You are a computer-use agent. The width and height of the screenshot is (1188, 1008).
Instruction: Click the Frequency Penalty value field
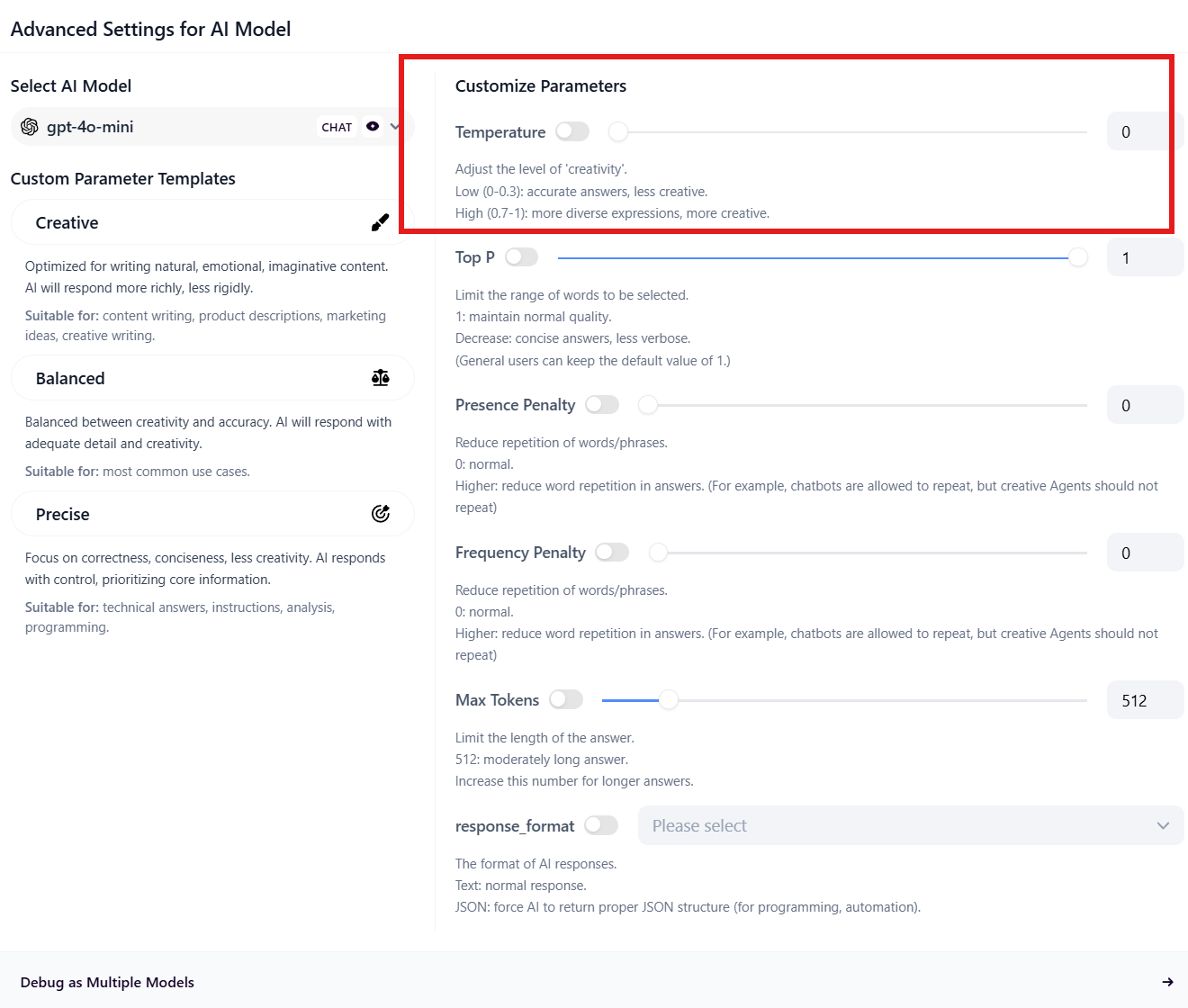click(x=1145, y=553)
